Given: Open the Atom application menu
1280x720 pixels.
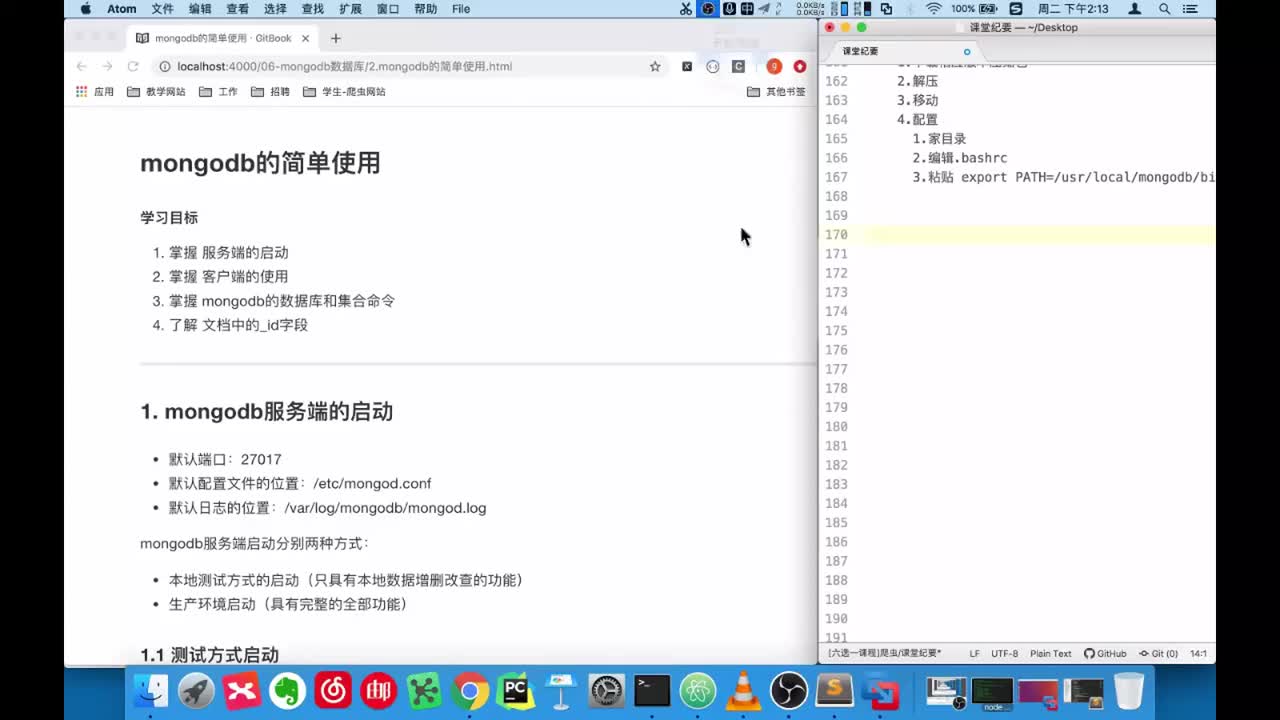Looking at the screenshot, I should tap(122, 9).
